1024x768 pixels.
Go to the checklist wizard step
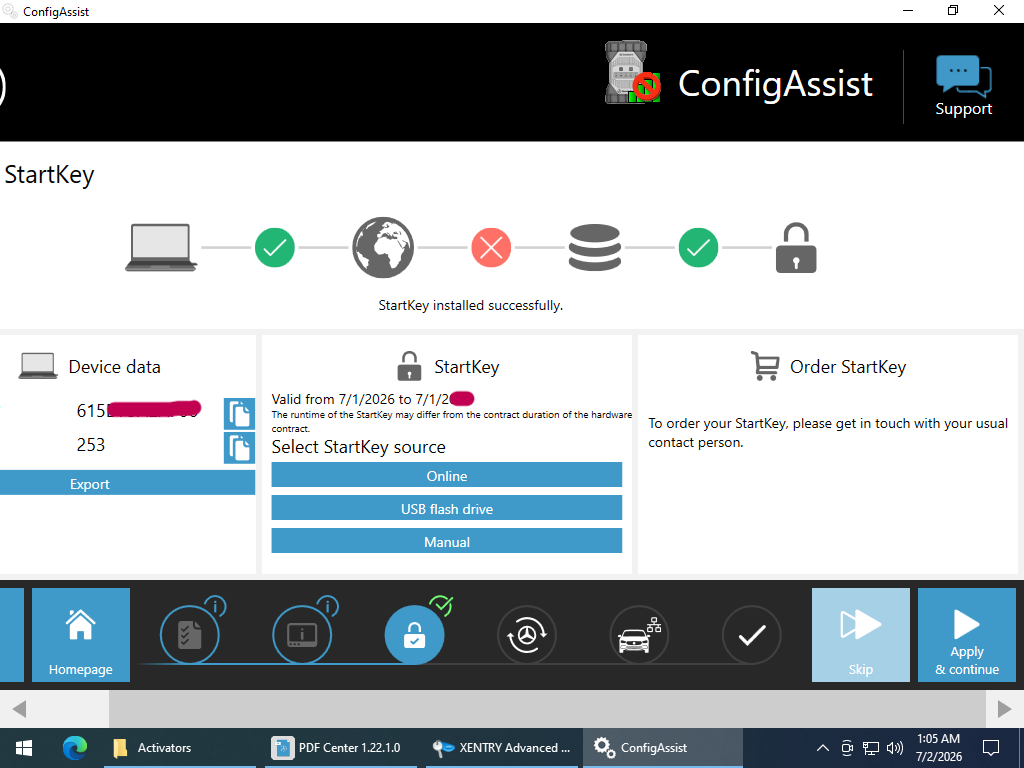click(189, 635)
